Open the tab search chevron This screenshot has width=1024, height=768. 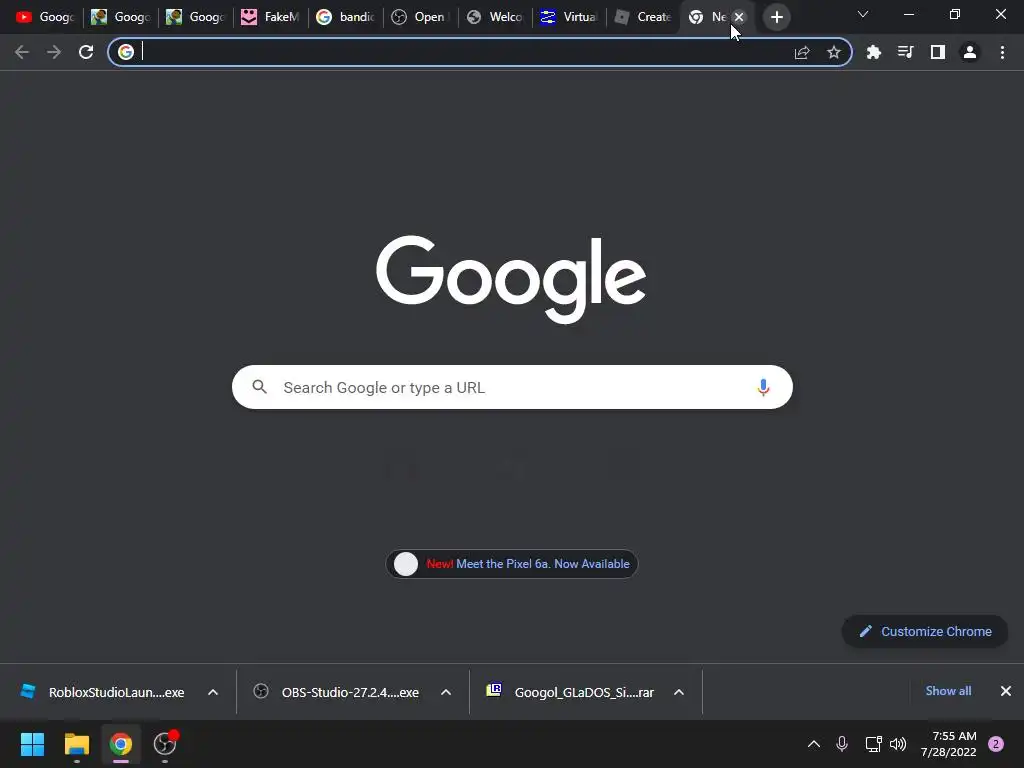tap(863, 14)
